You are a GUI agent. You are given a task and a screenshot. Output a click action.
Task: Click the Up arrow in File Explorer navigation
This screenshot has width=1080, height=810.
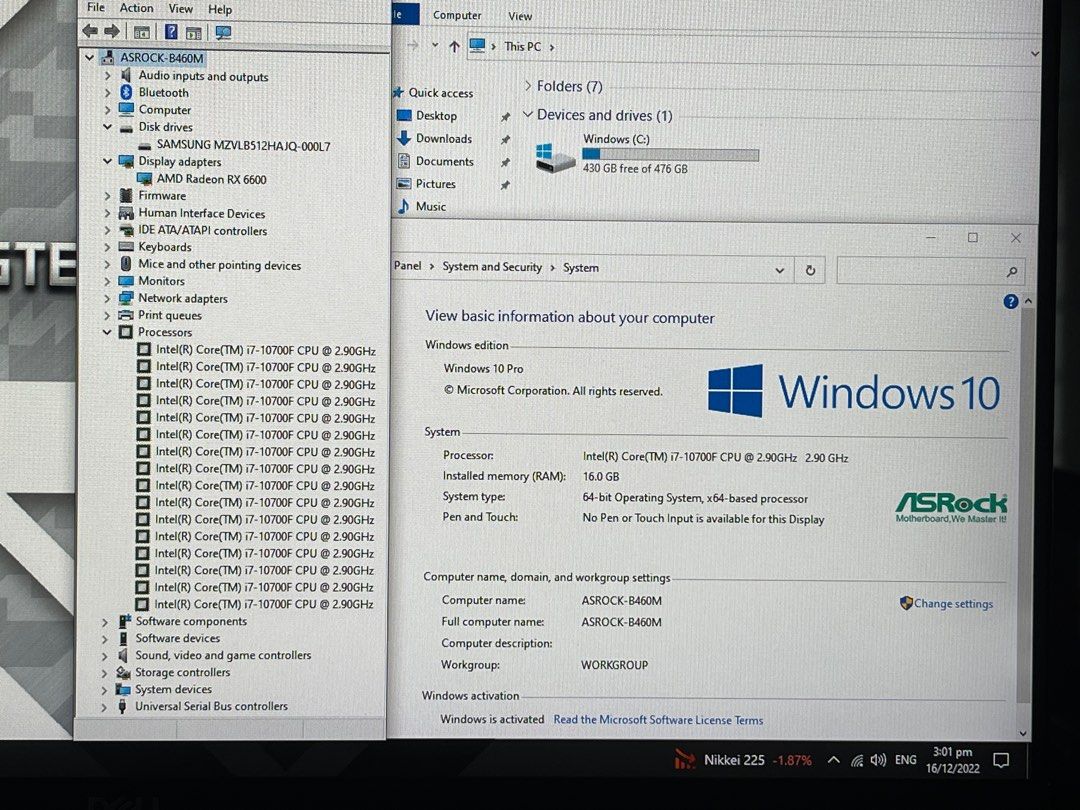pyautogui.click(x=455, y=46)
